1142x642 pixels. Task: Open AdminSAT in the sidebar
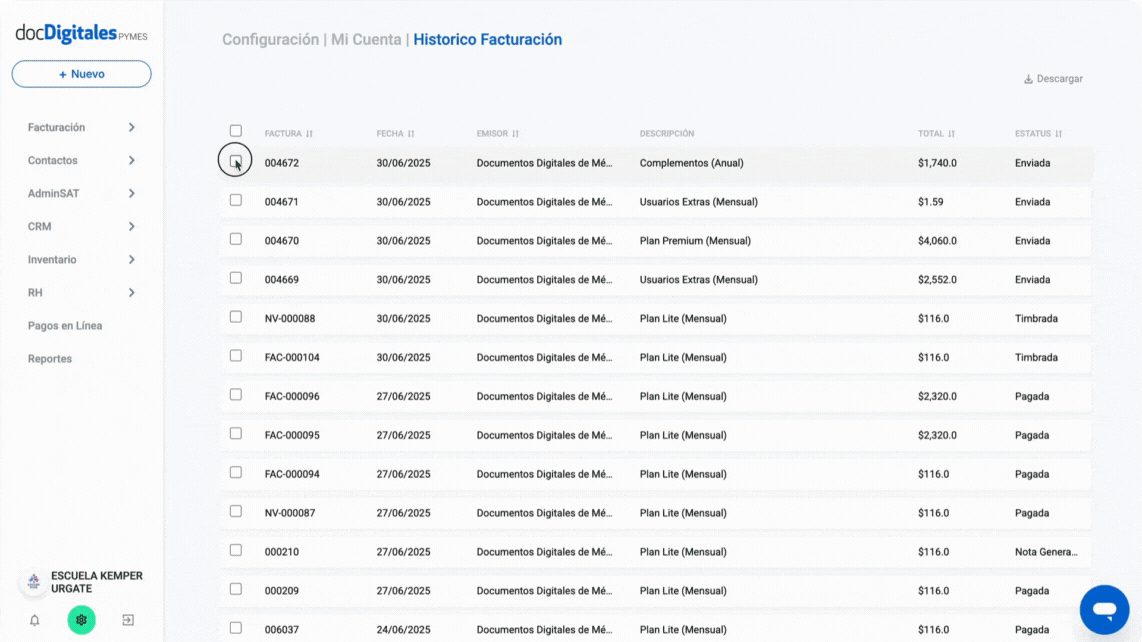pyautogui.click(x=53, y=193)
